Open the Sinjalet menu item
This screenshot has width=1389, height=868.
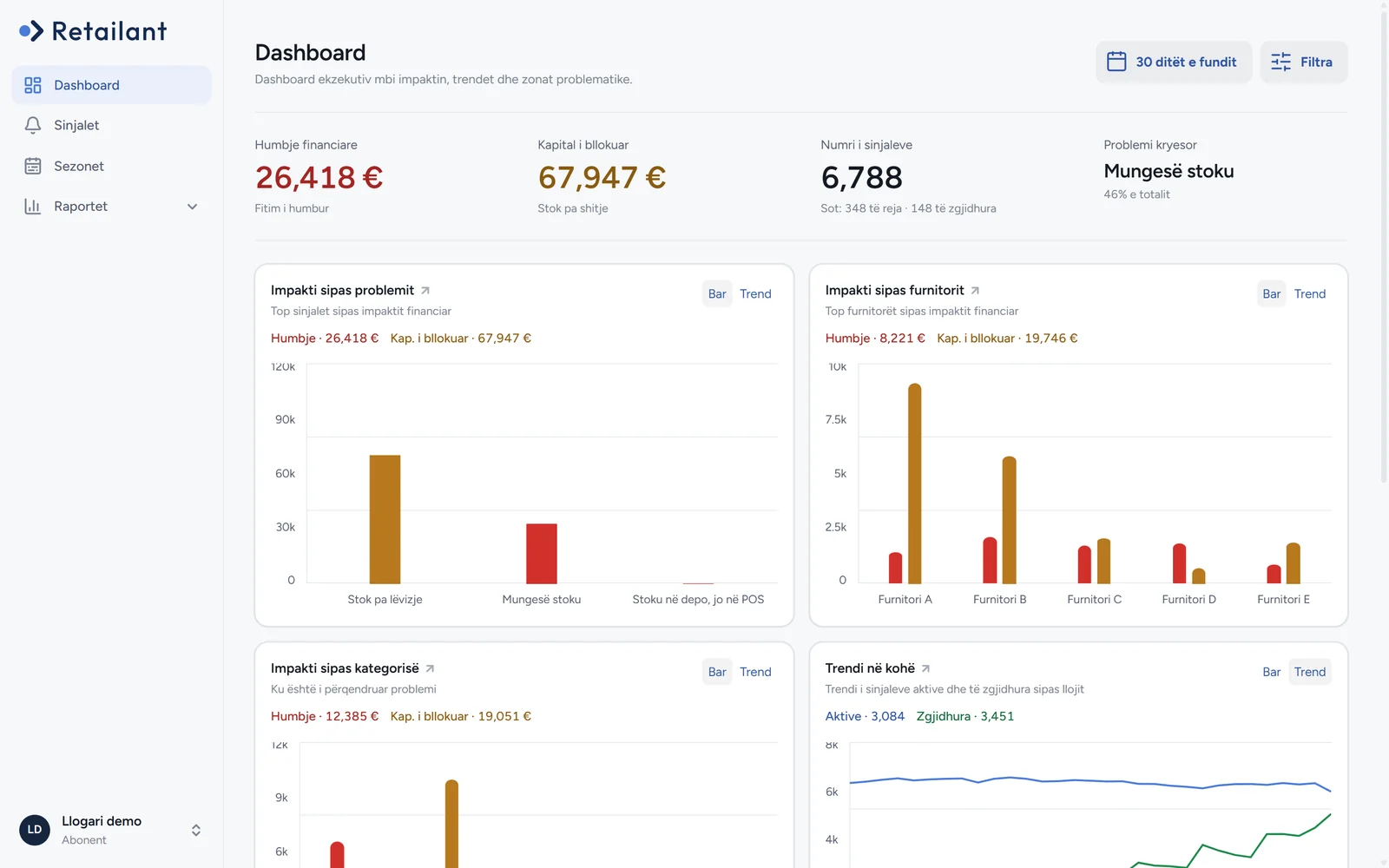(x=111, y=125)
